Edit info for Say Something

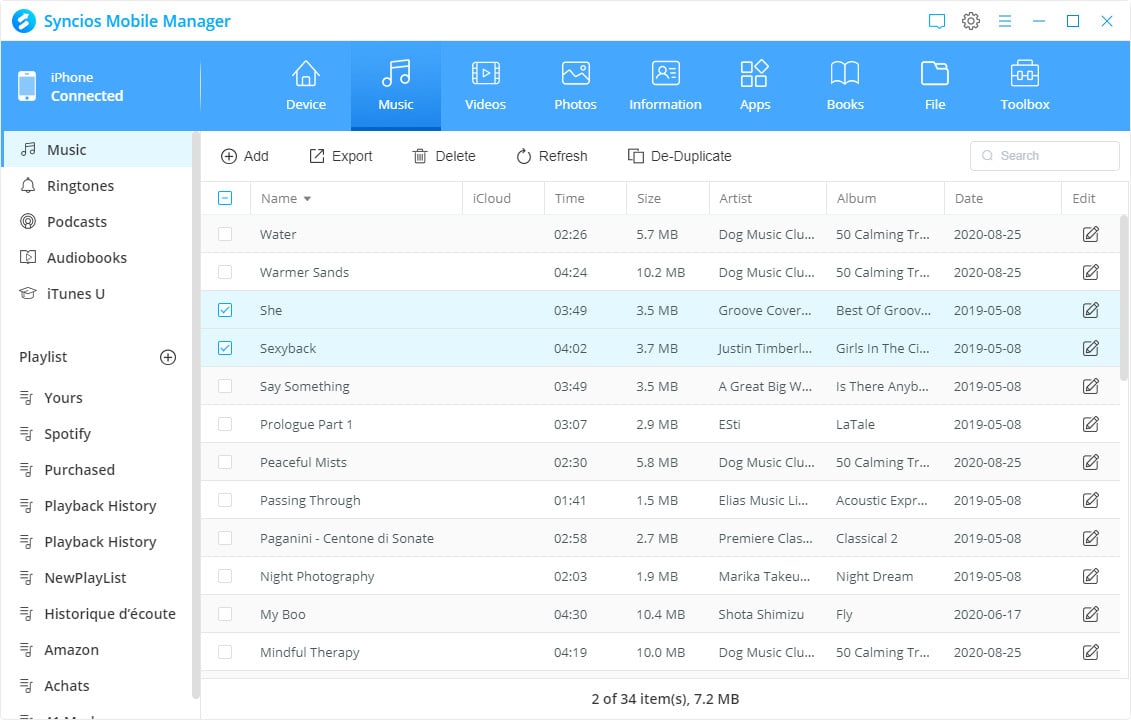pos(1091,386)
